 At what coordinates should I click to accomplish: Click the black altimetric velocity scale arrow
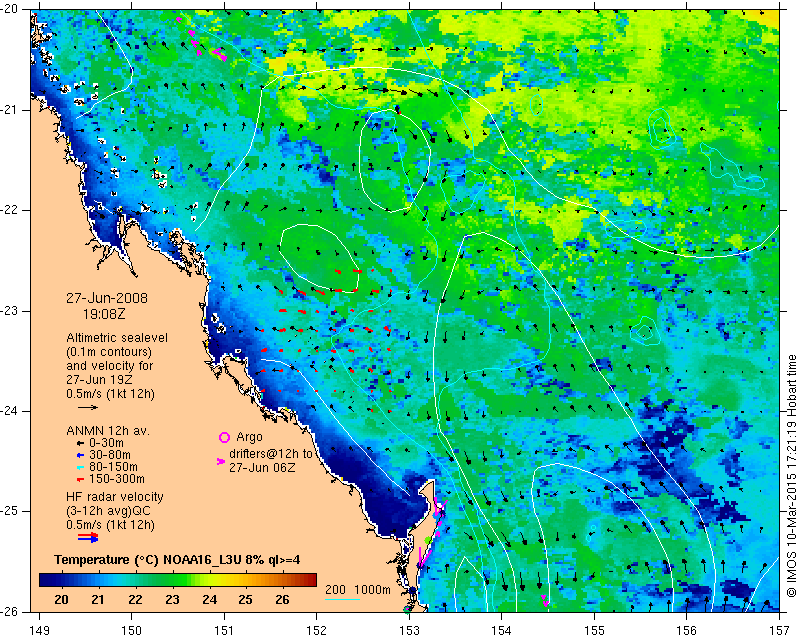click(x=88, y=407)
